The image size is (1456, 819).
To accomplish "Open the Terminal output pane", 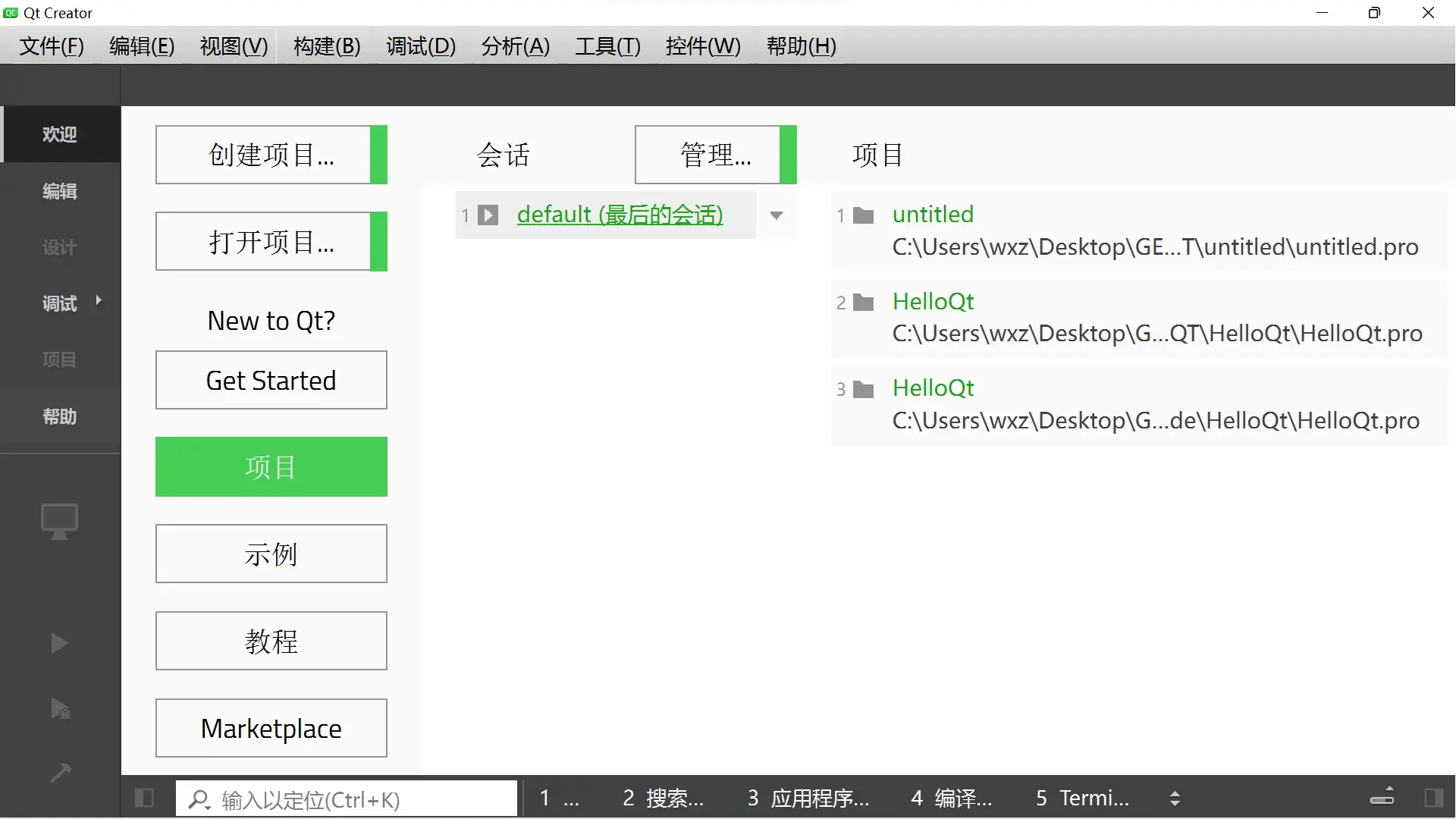I will tap(1083, 798).
